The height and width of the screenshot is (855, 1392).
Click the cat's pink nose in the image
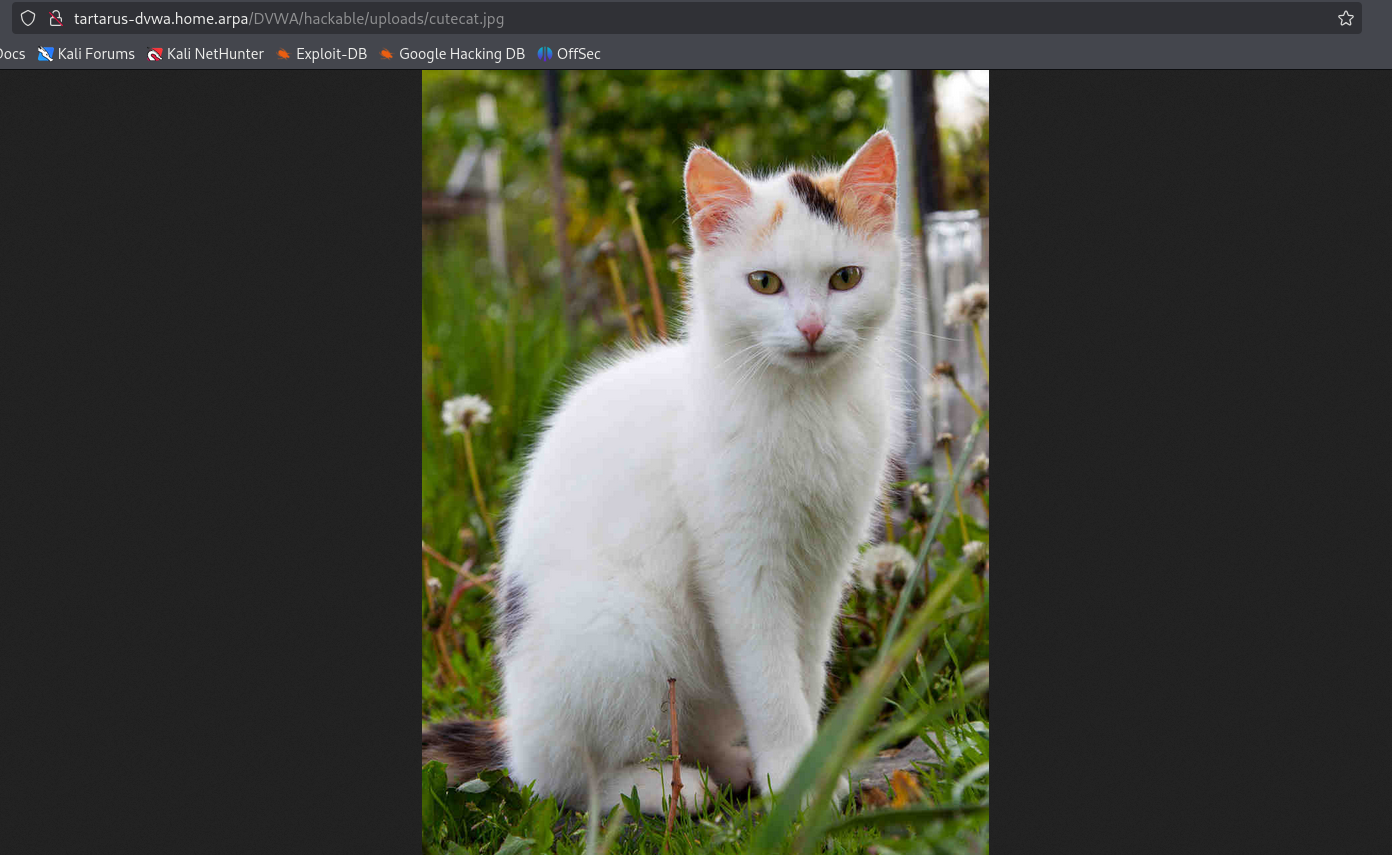point(810,329)
